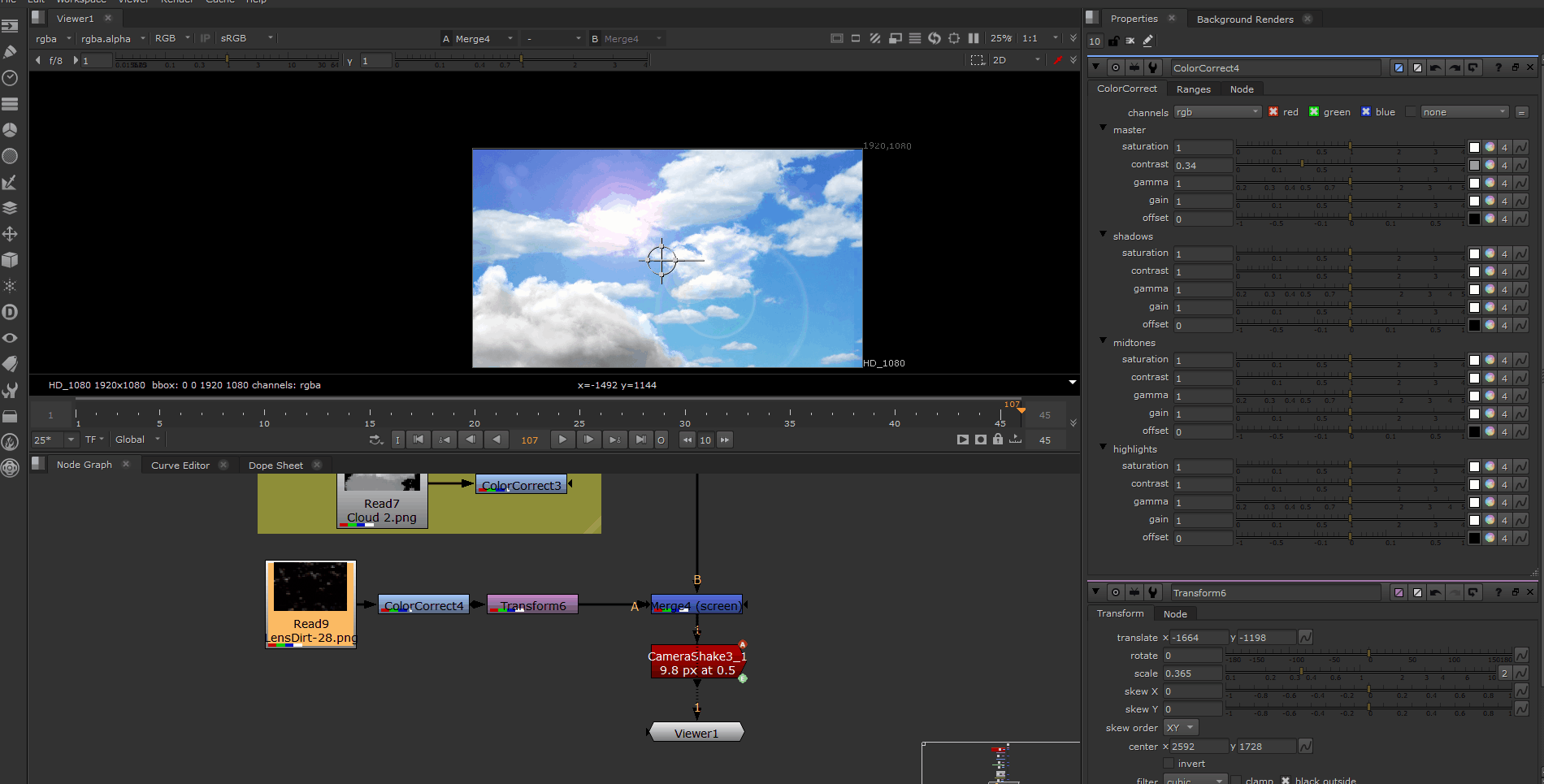The width and height of the screenshot is (1544, 784).
Task: Click the timeline lock range icon
Action: (998, 440)
